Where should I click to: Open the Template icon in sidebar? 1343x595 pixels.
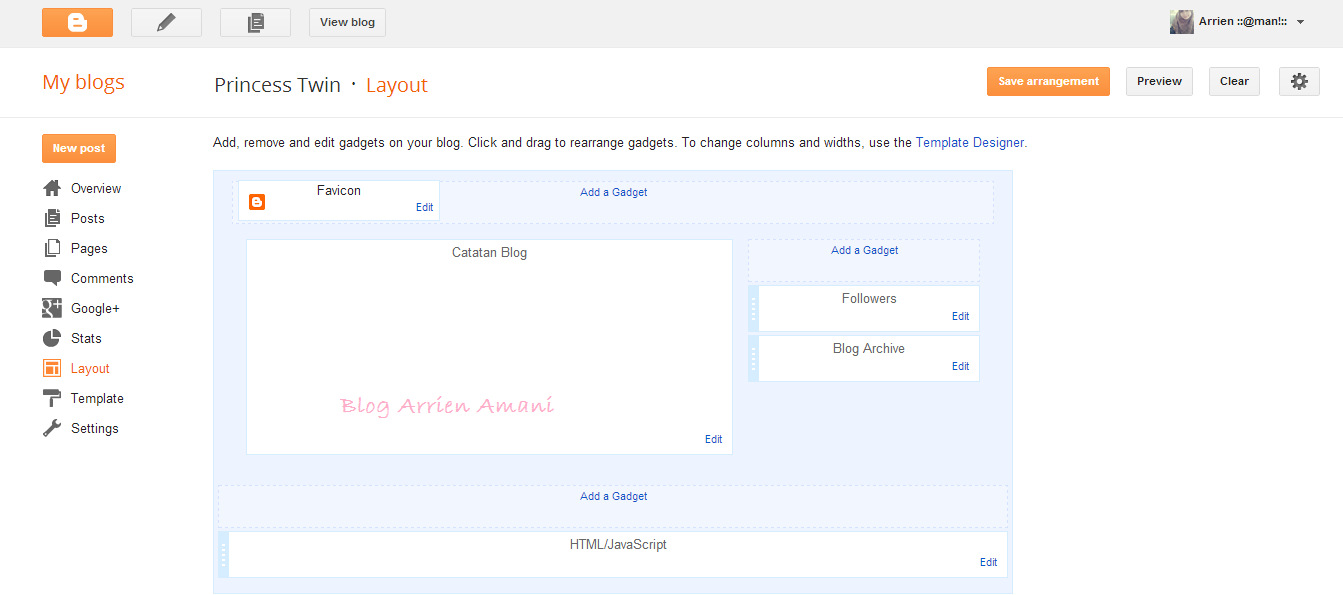click(x=51, y=398)
